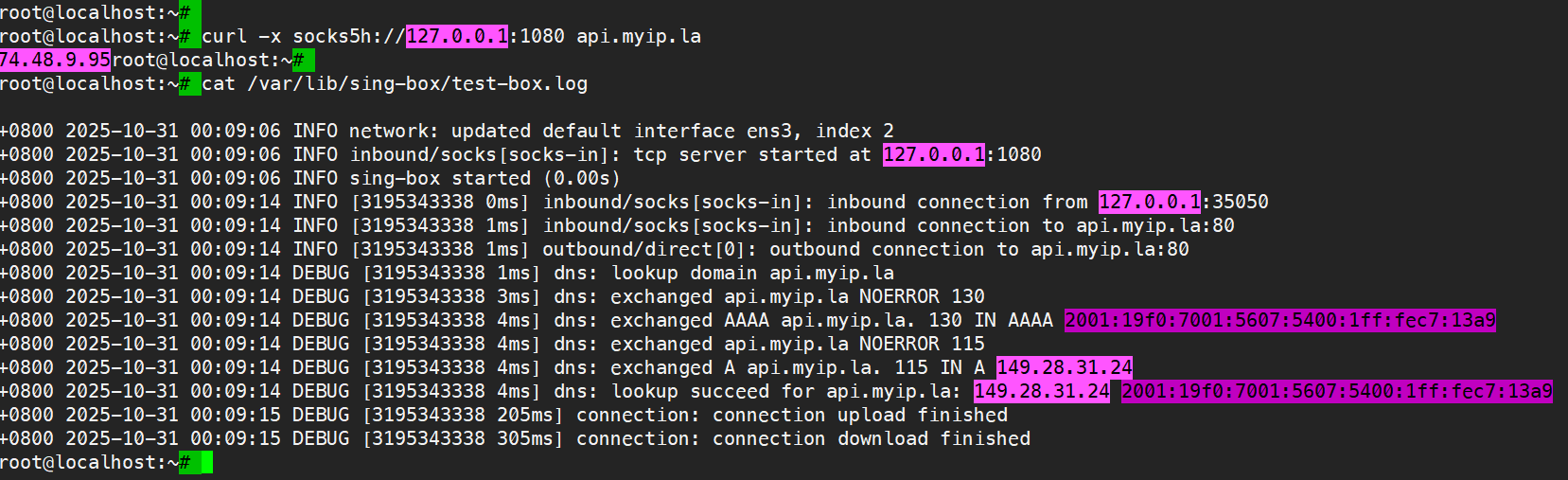Click the 'NOERROR 130' text

pos(922,296)
